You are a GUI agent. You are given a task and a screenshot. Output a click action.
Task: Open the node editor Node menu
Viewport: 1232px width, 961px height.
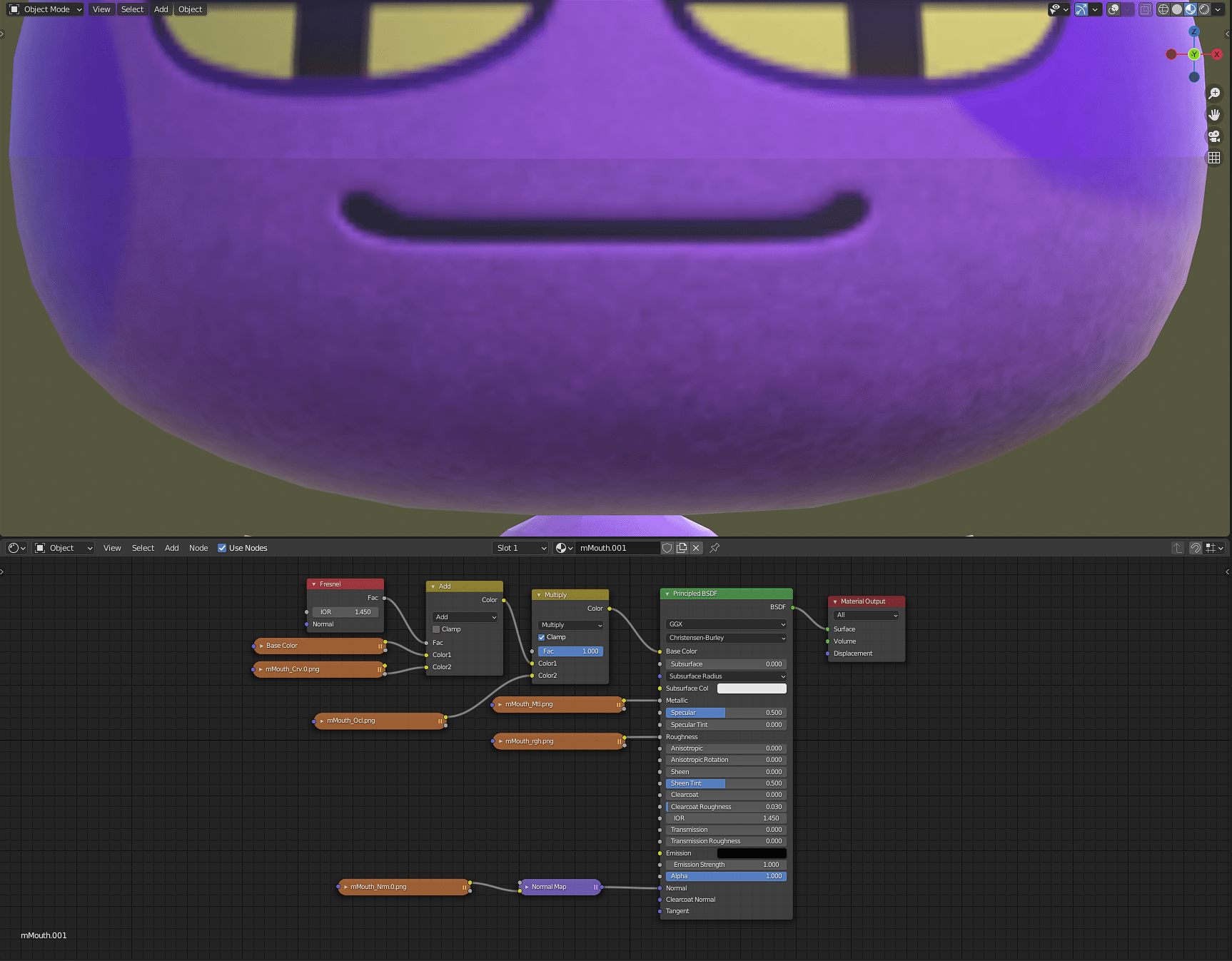(198, 548)
